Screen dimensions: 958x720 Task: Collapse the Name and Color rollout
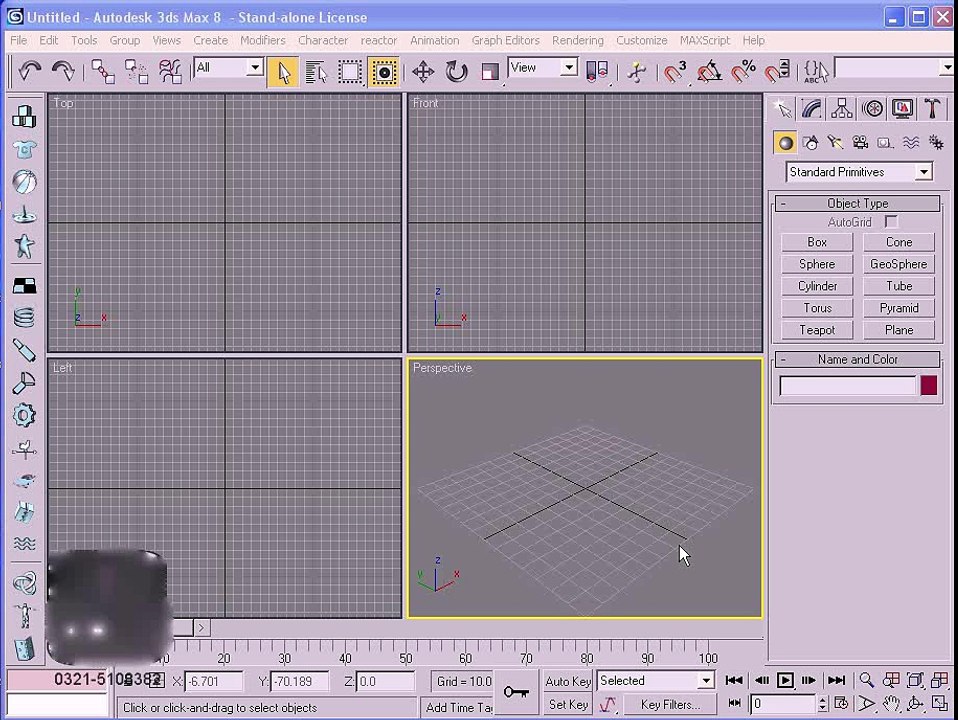pos(857,359)
